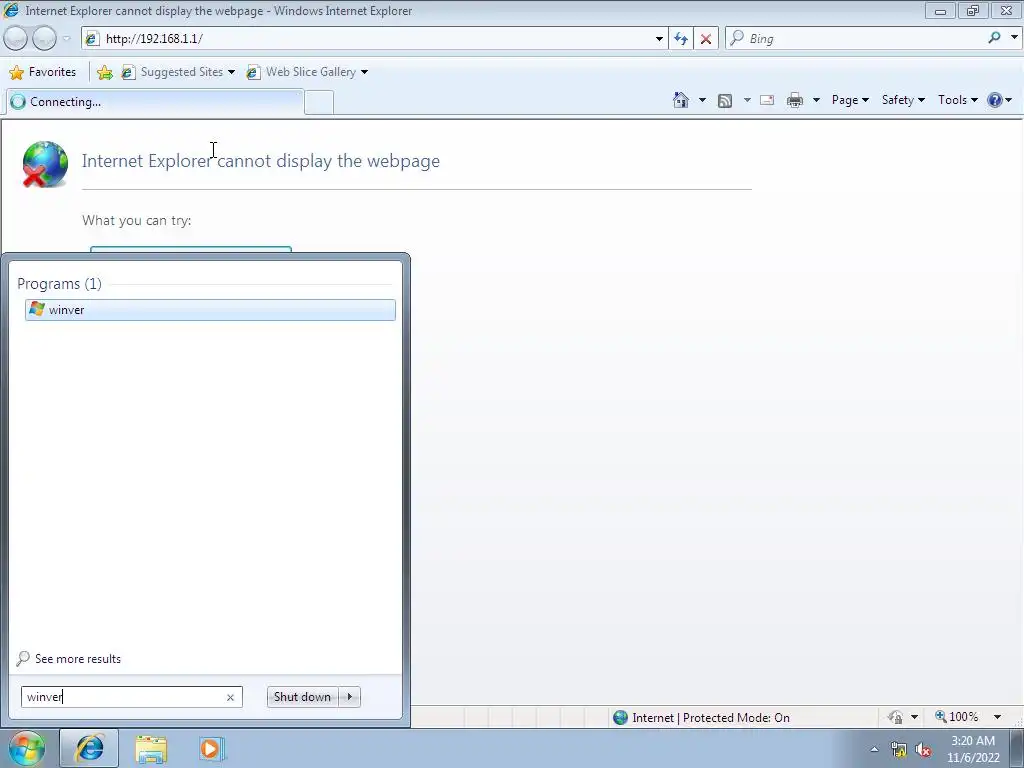Expand the address bar history dropdown
Image resolution: width=1024 pixels, height=768 pixels.
659,39
